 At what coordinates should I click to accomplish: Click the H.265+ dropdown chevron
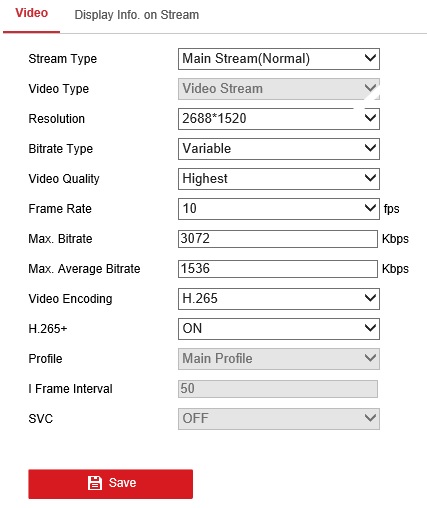coord(370,328)
